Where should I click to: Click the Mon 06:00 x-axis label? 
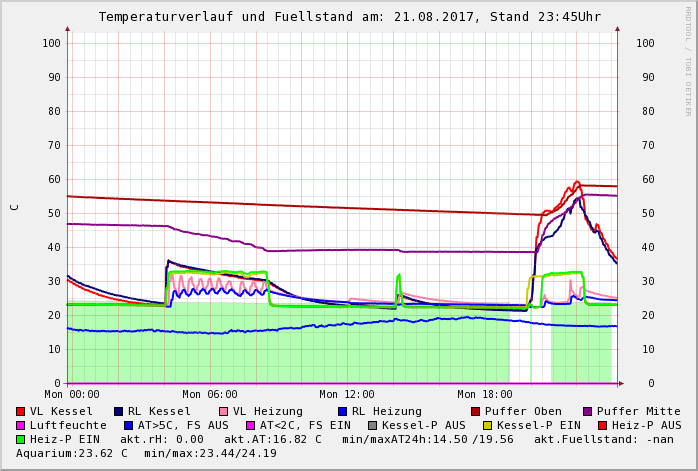click(x=210, y=394)
